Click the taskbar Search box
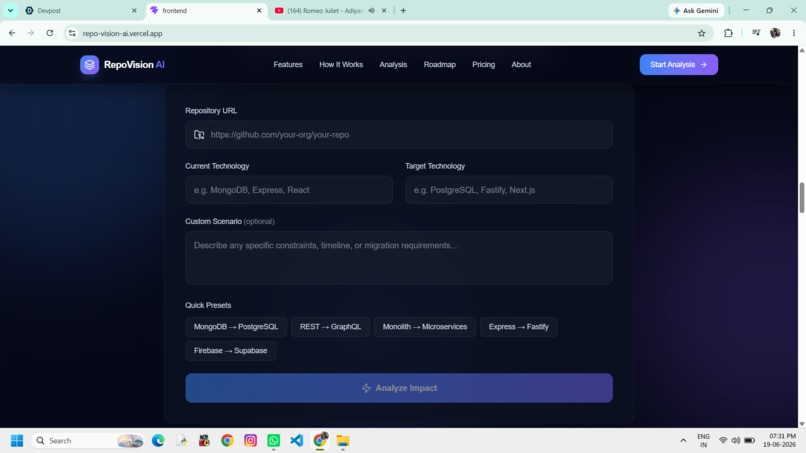Screen dimensions: 806x453 (x=88, y=441)
